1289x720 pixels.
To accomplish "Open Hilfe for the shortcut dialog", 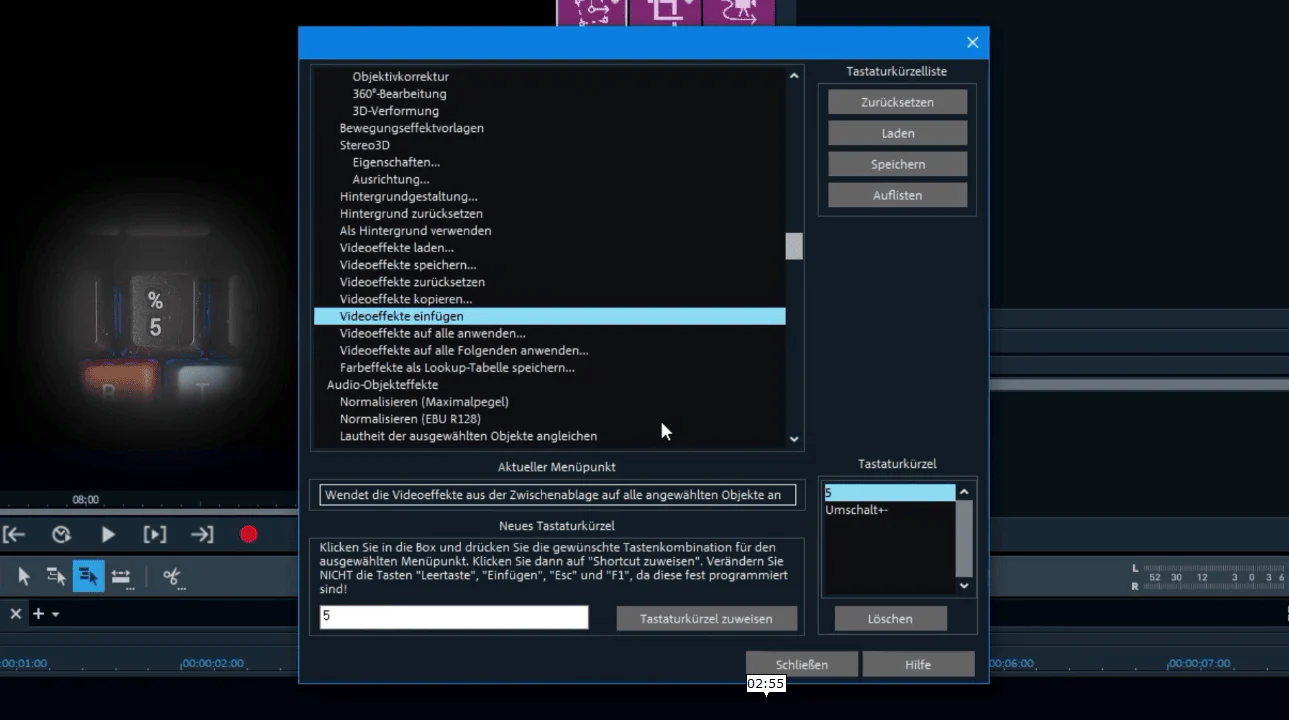I will (918, 664).
